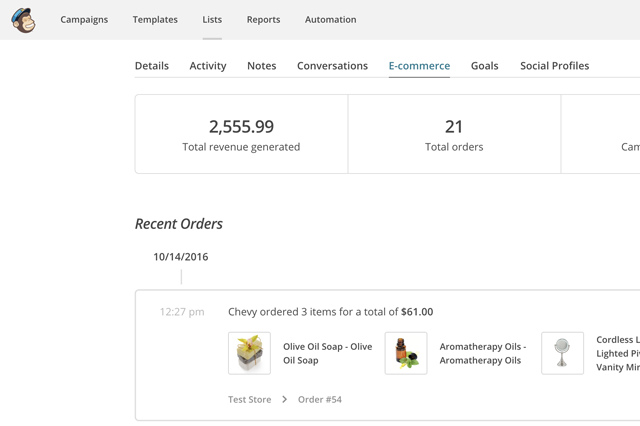The width and height of the screenshot is (640, 426).
Task: Open the Social Profiles tab
Action: pos(554,66)
